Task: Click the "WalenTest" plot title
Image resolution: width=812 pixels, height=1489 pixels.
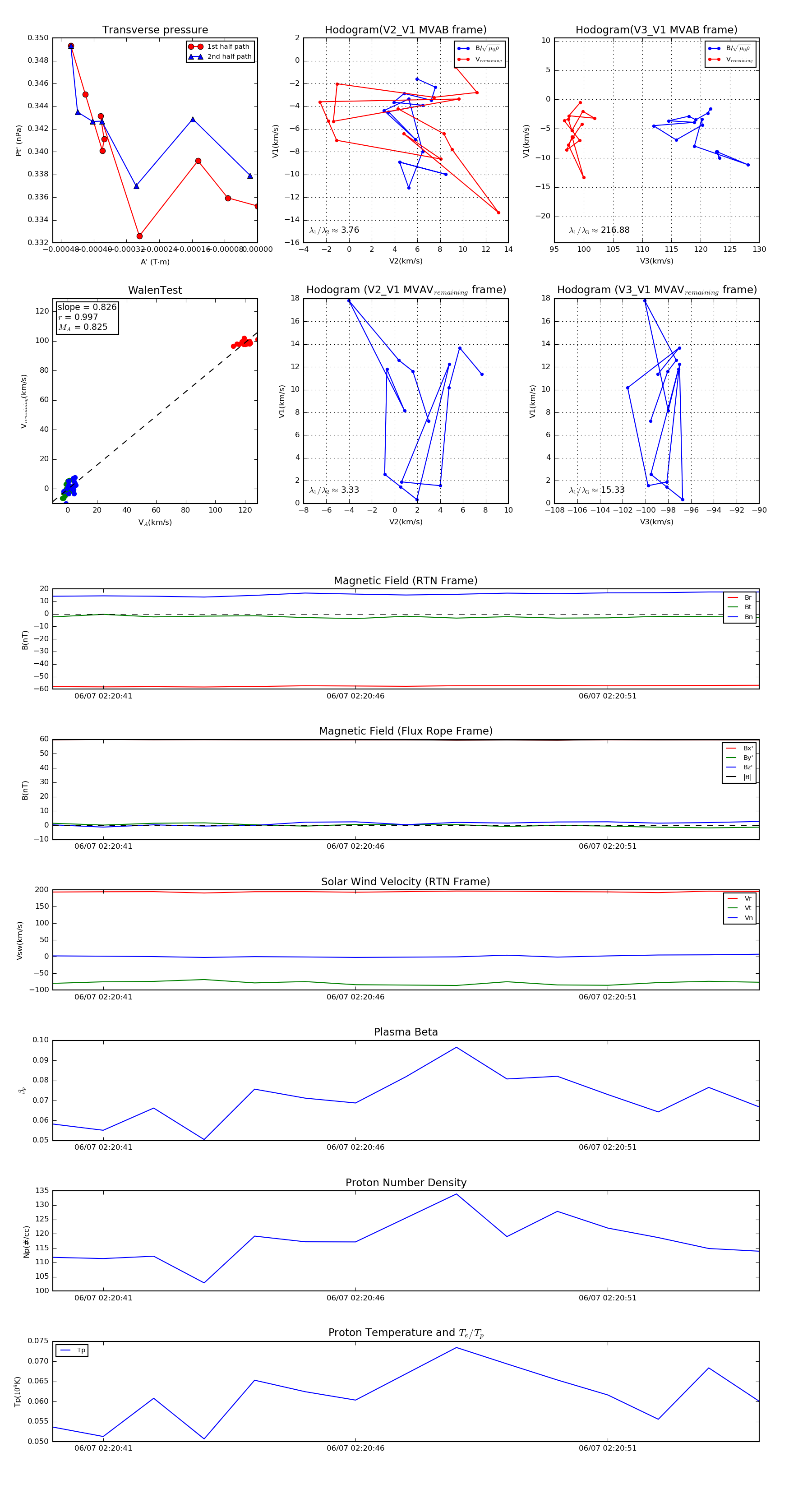Action: [155, 290]
